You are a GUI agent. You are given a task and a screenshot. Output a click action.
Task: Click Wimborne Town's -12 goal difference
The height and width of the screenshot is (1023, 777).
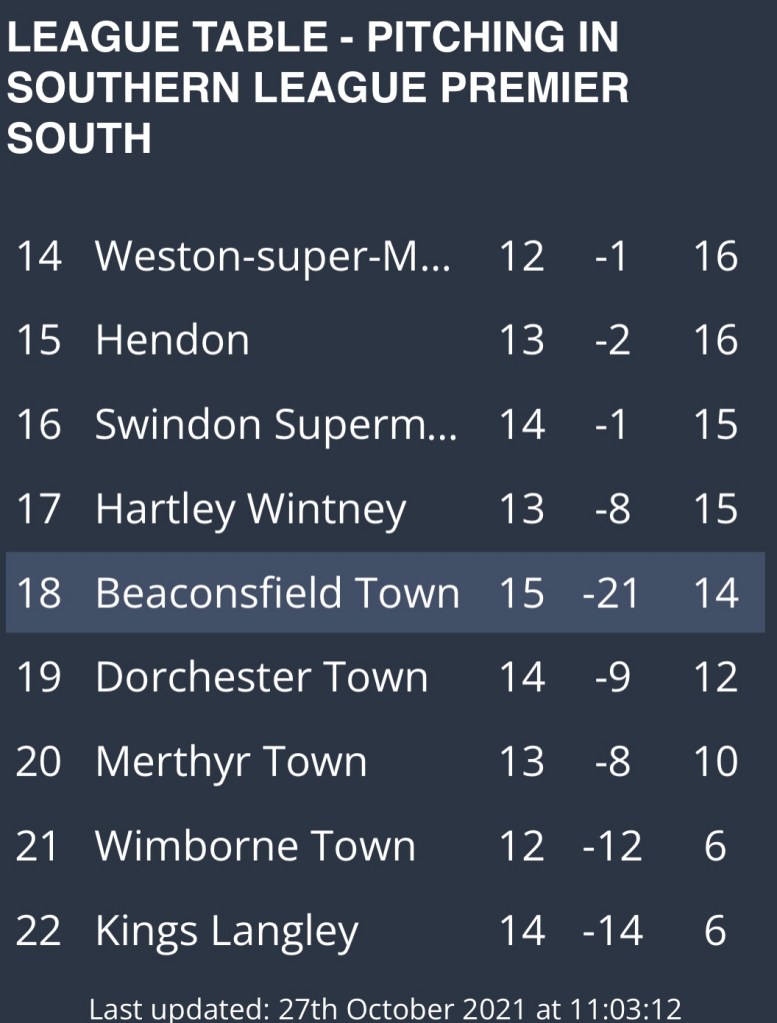(x=610, y=847)
